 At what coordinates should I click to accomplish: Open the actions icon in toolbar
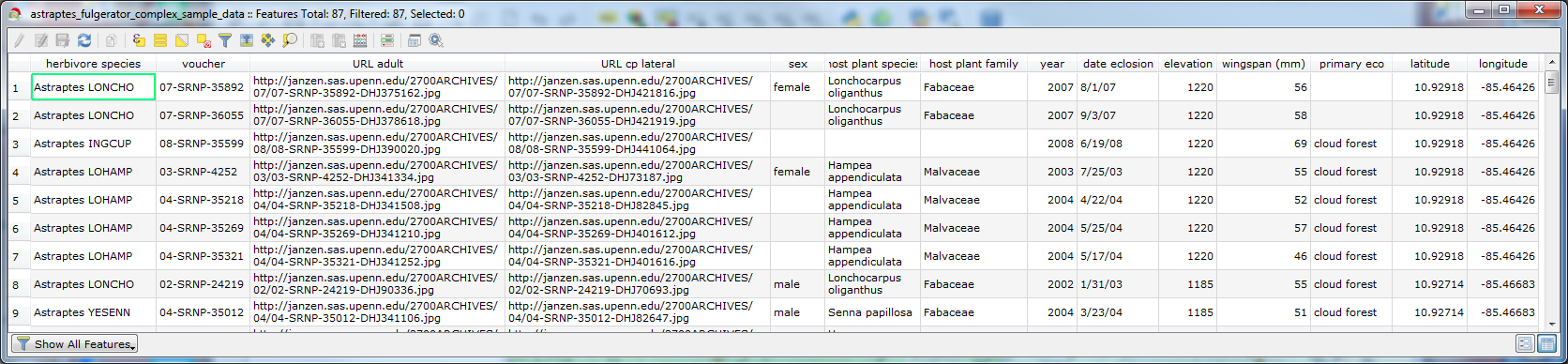pos(436,40)
